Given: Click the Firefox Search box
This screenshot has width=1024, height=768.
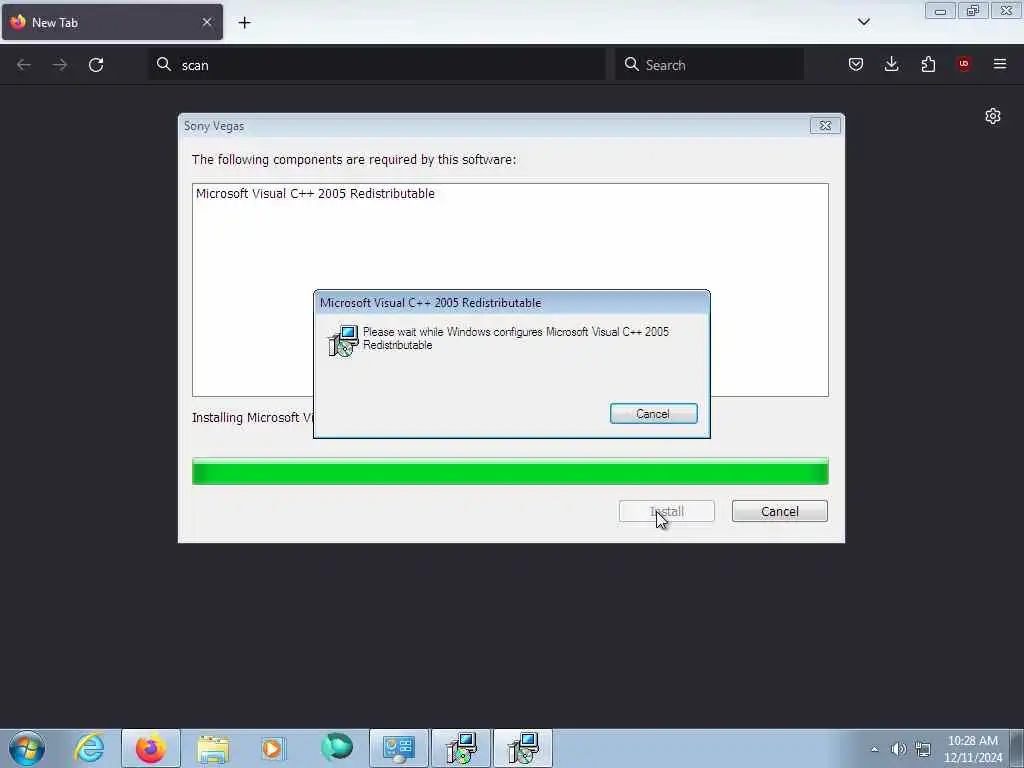Looking at the screenshot, I should pyautogui.click(x=709, y=65).
